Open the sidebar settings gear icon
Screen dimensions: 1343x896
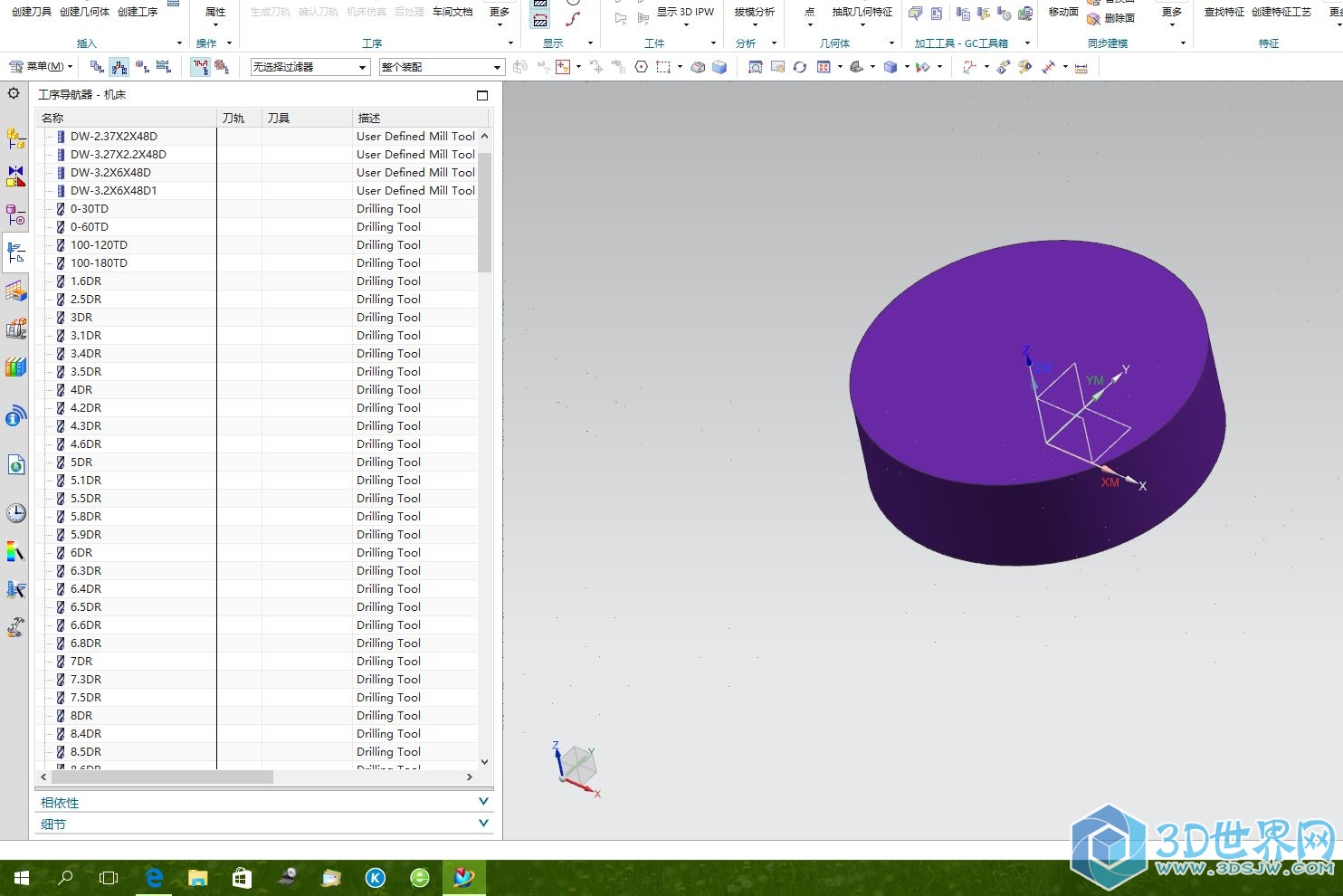14,93
